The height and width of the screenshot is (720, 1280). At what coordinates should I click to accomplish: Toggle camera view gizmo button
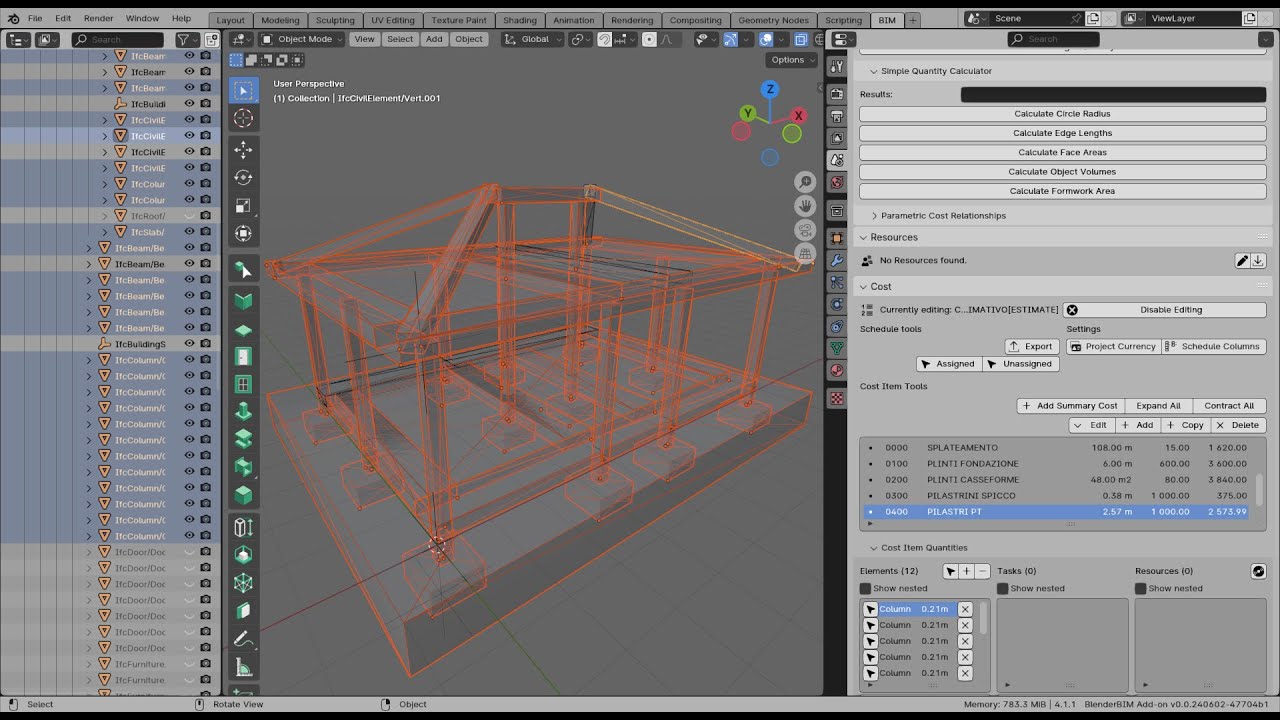[x=805, y=230]
